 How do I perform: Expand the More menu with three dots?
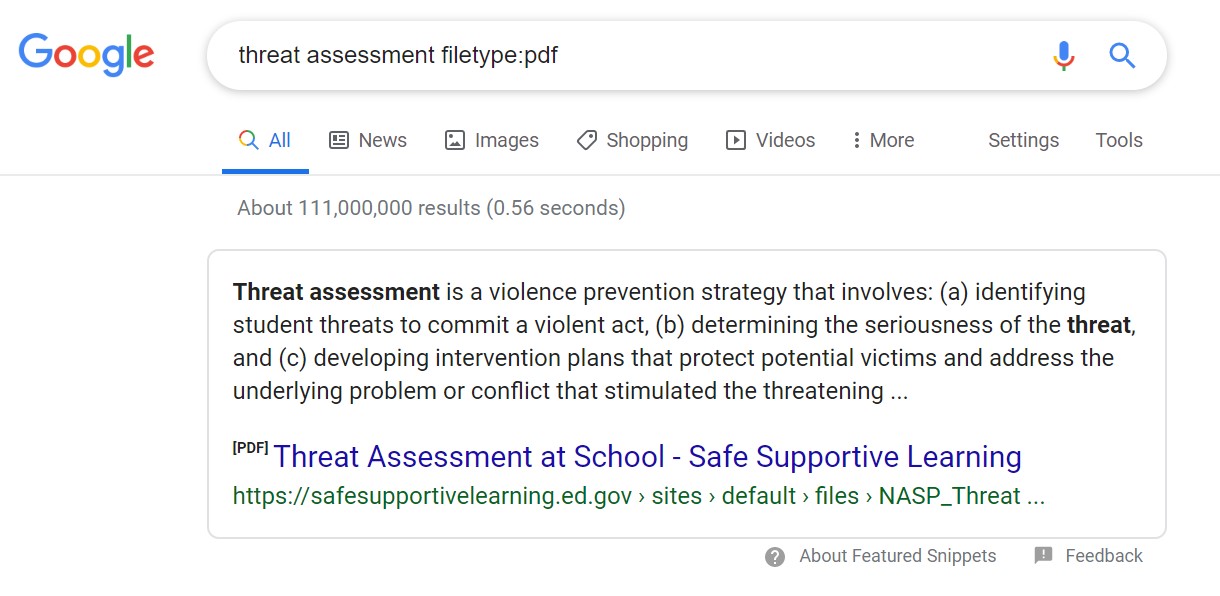point(883,140)
